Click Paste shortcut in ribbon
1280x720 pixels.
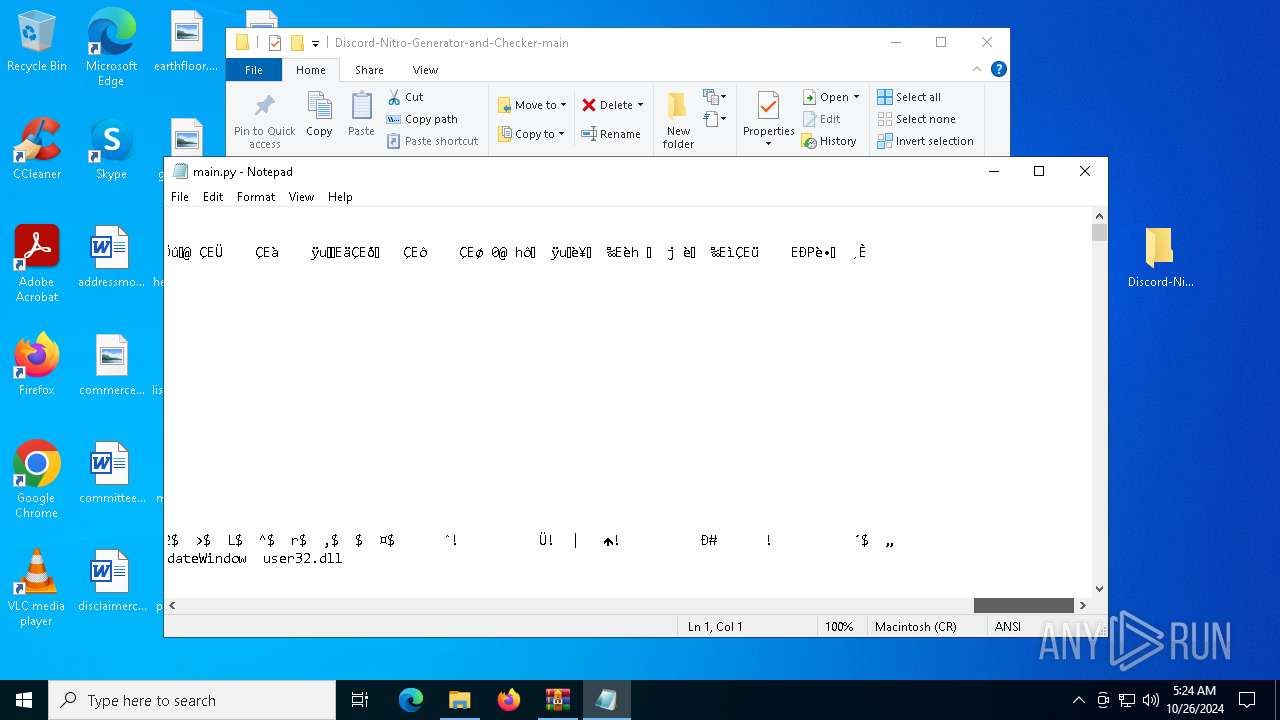433,141
